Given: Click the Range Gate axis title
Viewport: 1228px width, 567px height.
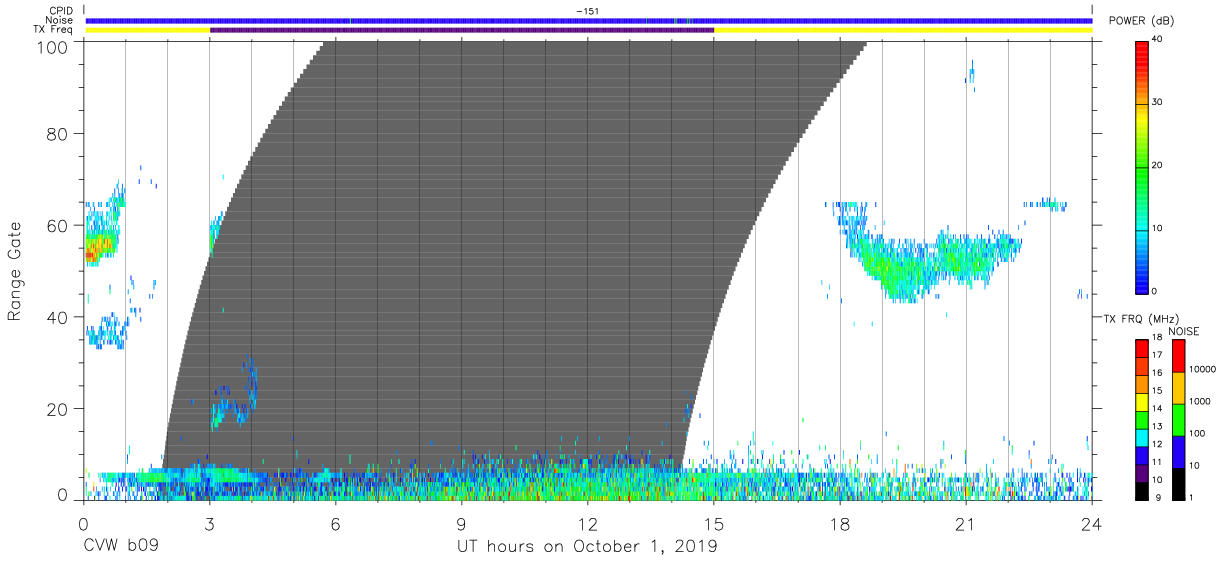Looking at the screenshot, I should pyautogui.click(x=15, y=271).
